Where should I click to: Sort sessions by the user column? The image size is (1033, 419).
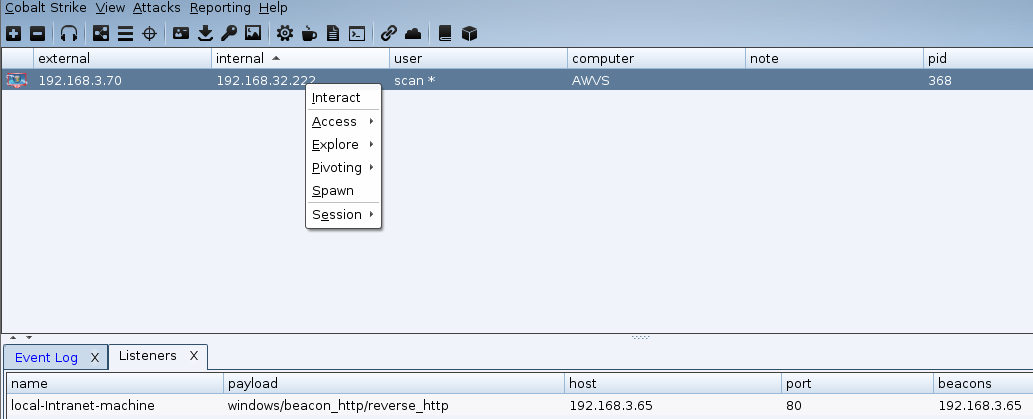(x=478, y=58)
